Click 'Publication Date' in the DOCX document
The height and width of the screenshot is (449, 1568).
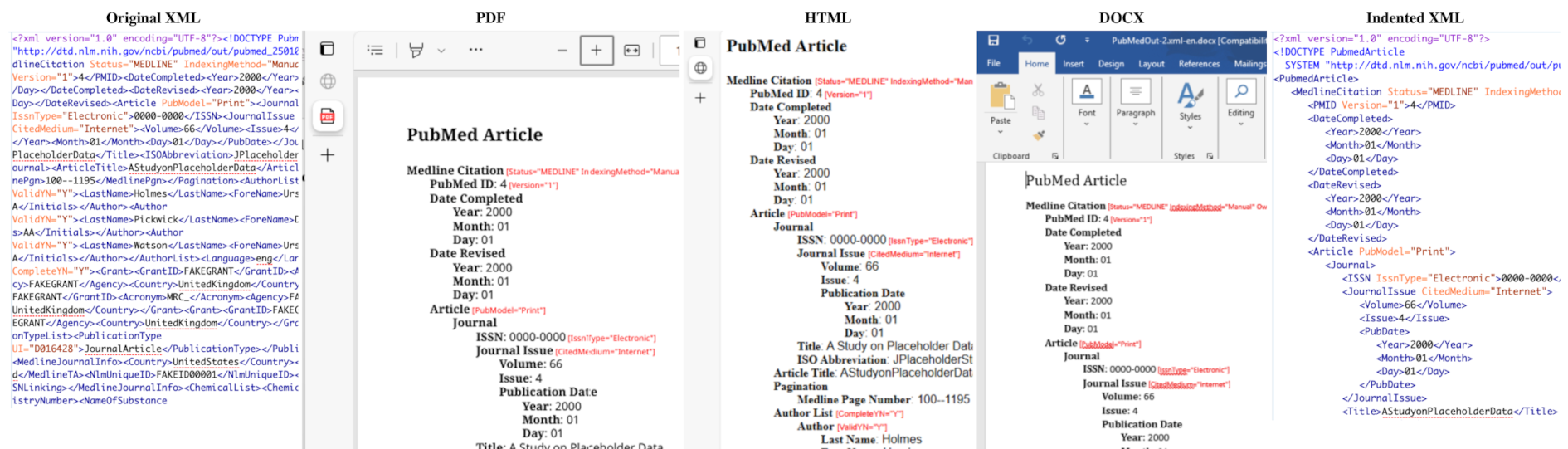pyautogui.click(x=1142, y=424)
